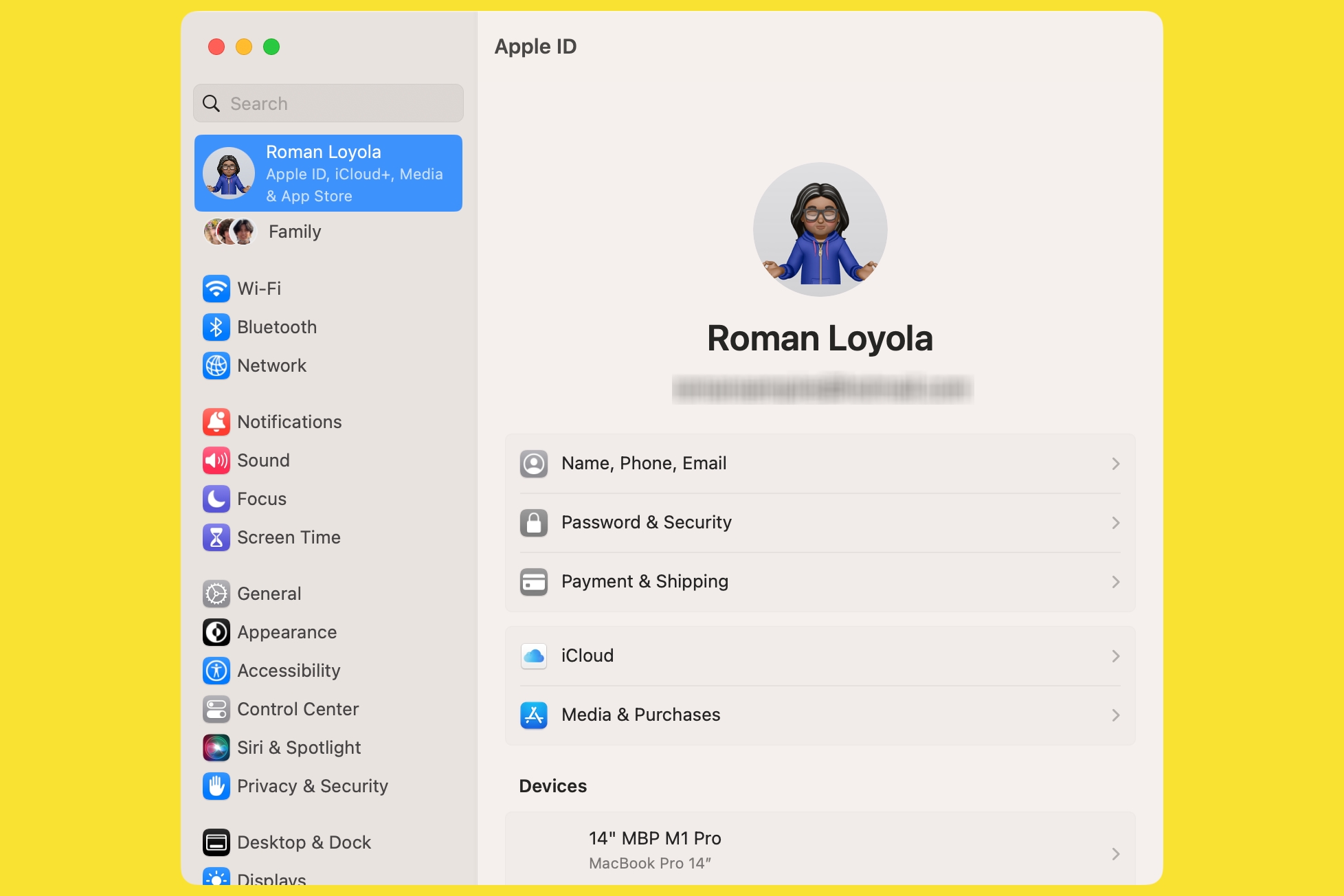The image size is (1344, 896).
Task: Select Focus settings in sidebar
Action: pyautogui.click(x=261, y=498)
